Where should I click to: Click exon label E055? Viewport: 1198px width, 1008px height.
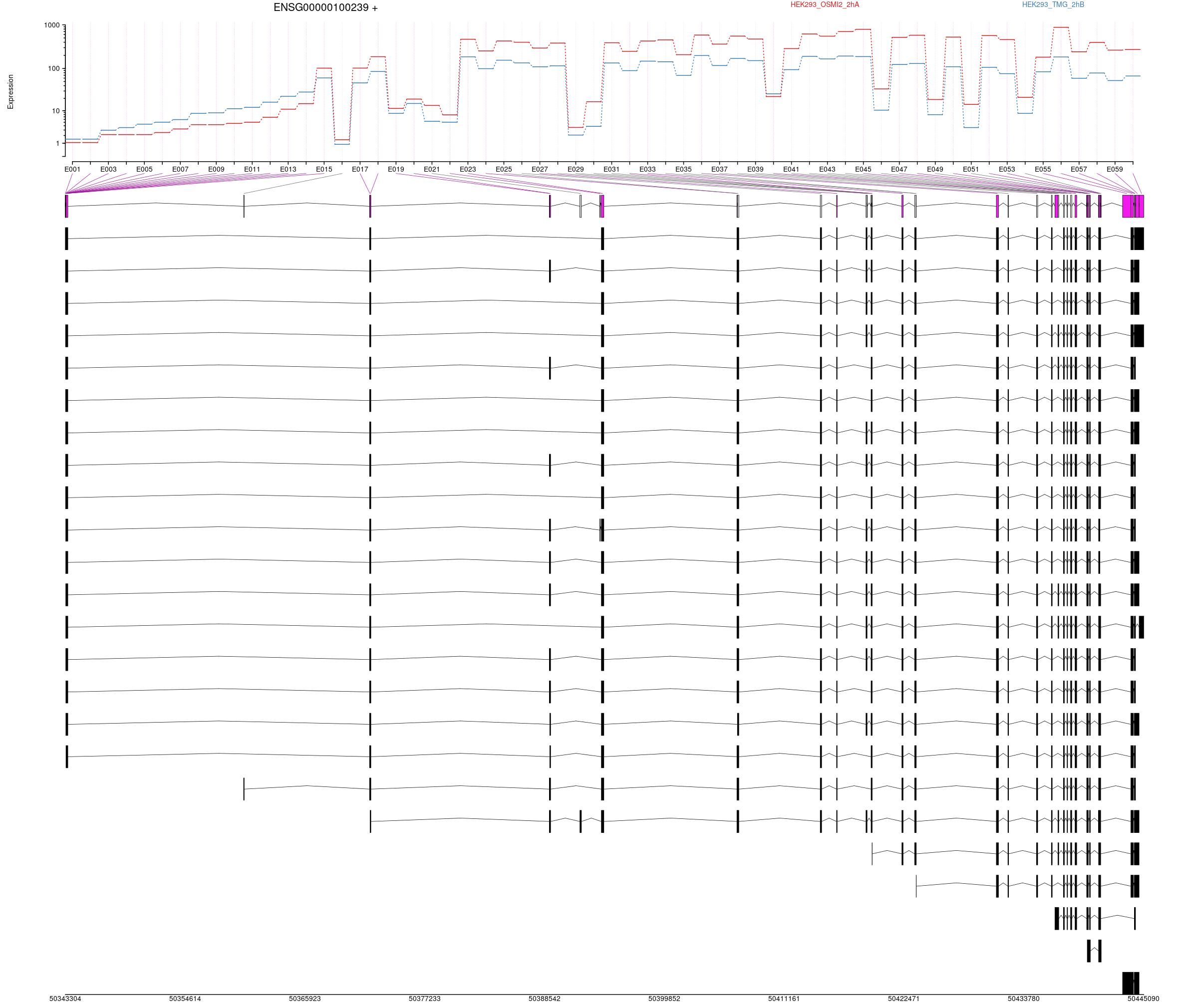pos(1043,169)
